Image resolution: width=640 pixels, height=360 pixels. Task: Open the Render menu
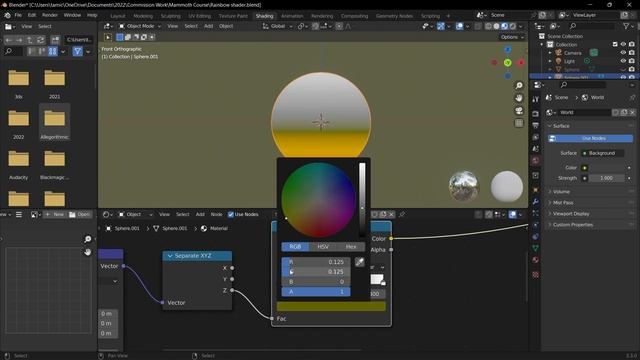[50, 15]
